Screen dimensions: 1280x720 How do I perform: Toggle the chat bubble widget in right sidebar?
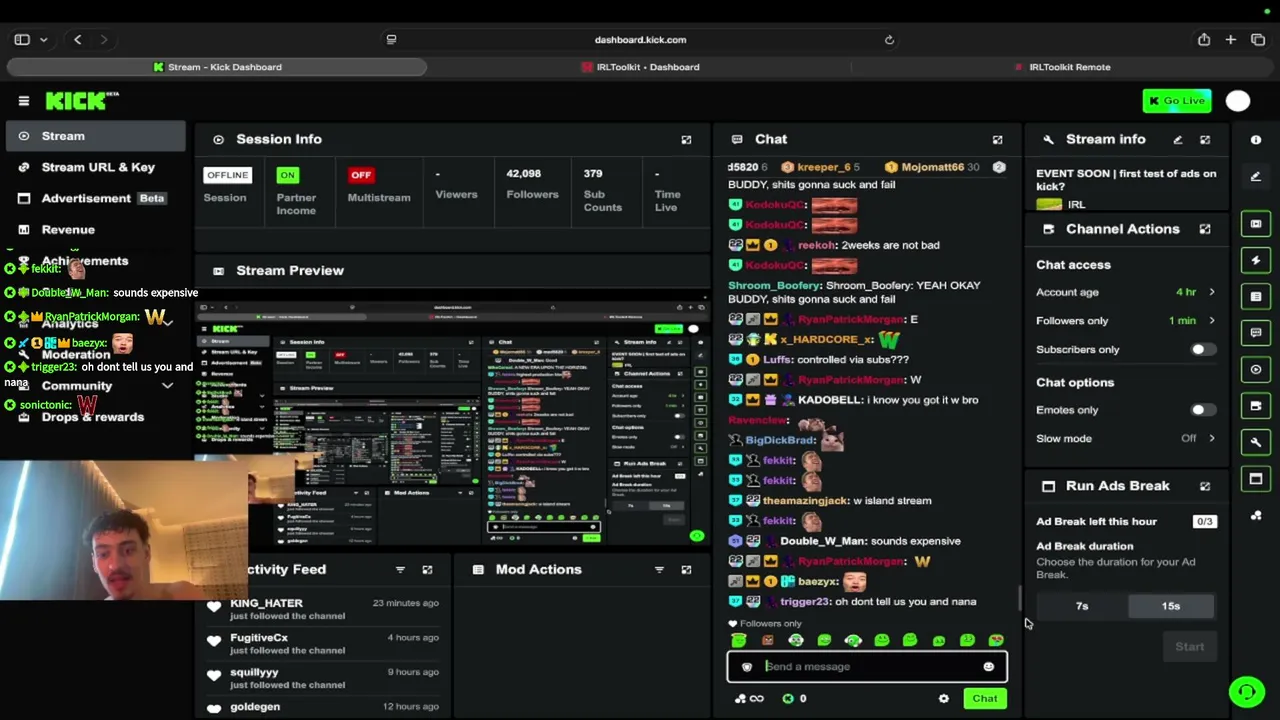1256,333
